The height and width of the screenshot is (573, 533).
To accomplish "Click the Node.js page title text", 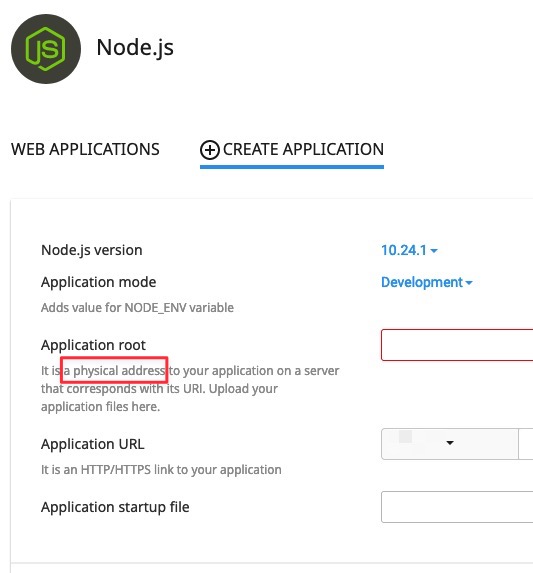I will tap(135, 48).
